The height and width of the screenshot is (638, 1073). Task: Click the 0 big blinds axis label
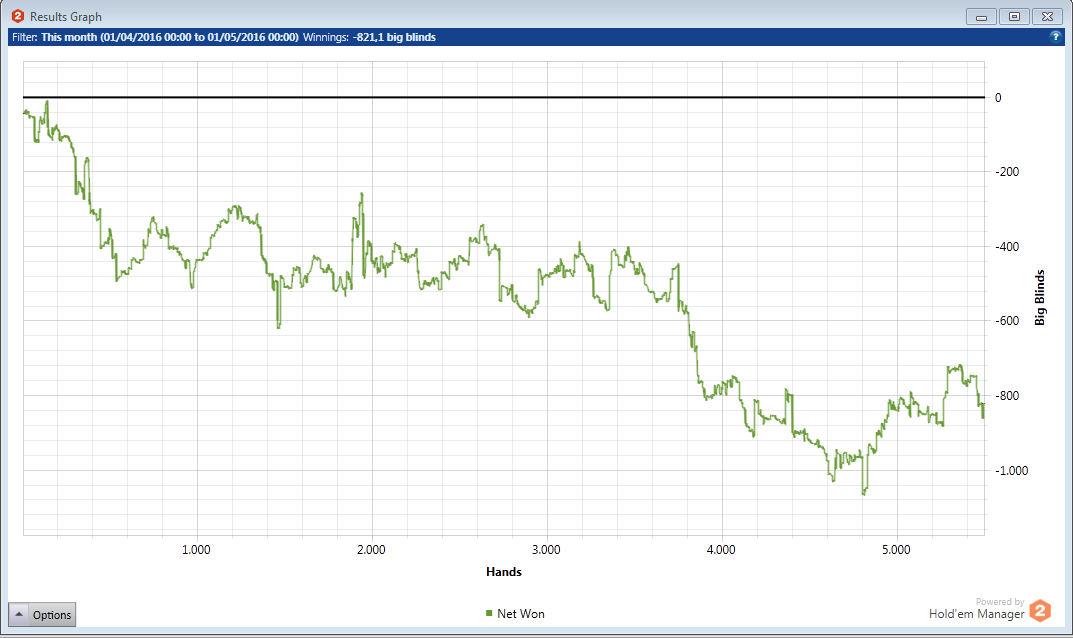point(998,98)
